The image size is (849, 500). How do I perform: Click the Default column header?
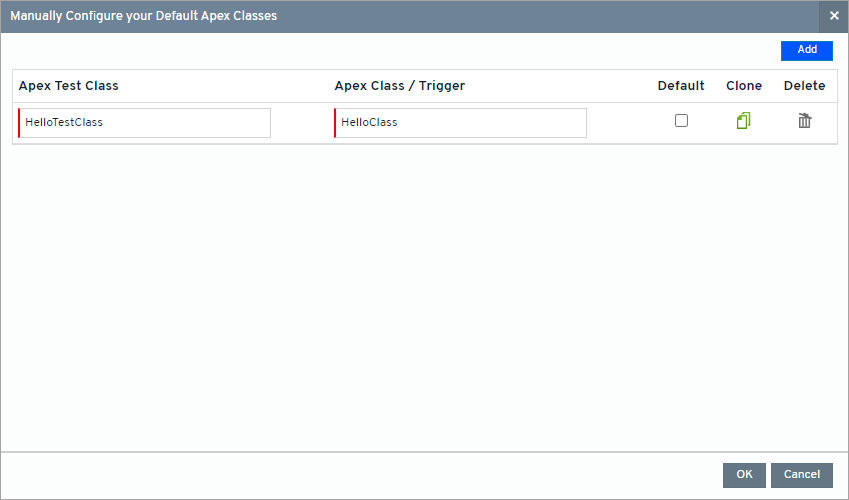click(x=681, y=86)
